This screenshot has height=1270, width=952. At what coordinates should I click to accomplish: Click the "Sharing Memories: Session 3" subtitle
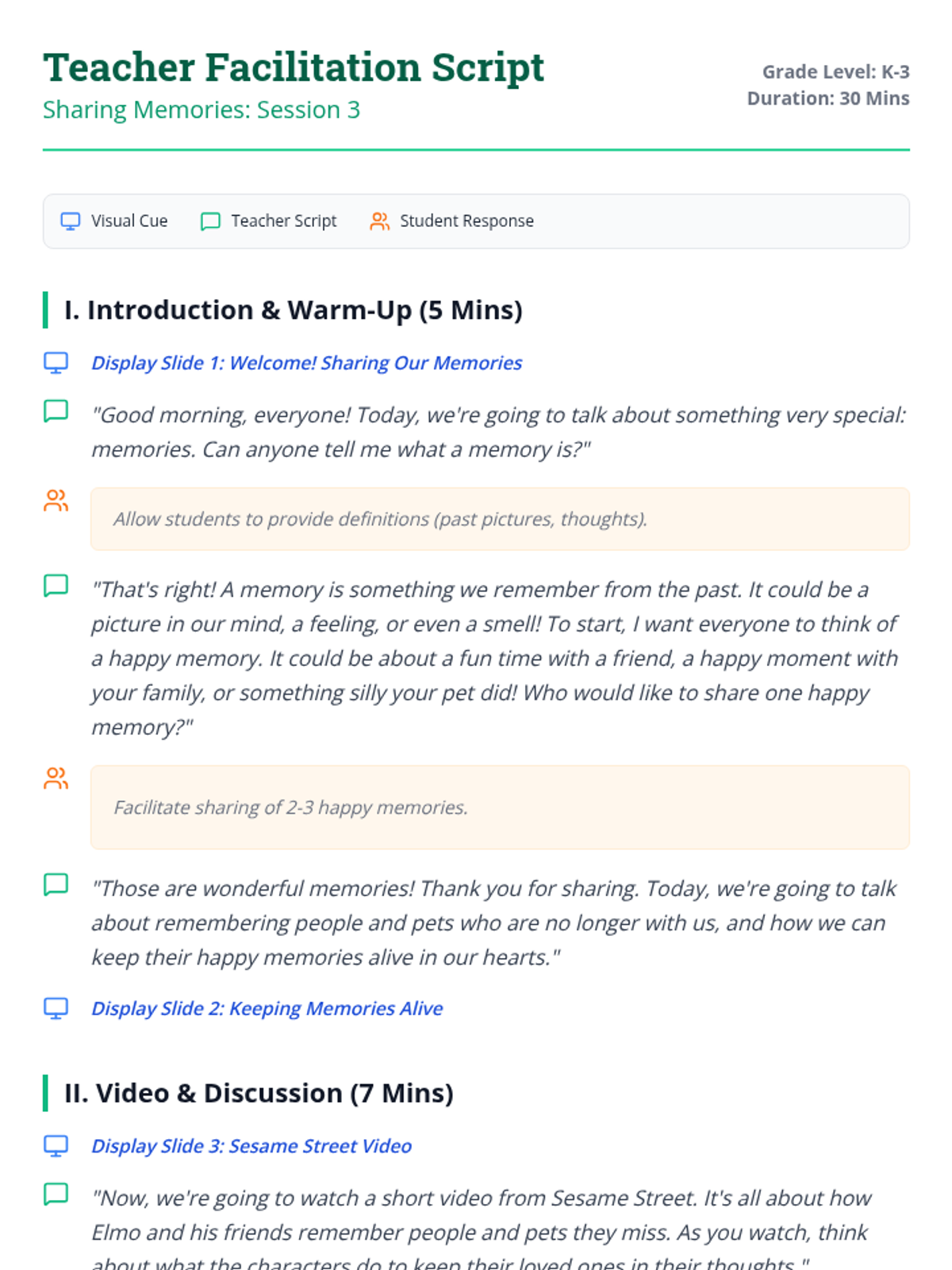coord(202,110)
